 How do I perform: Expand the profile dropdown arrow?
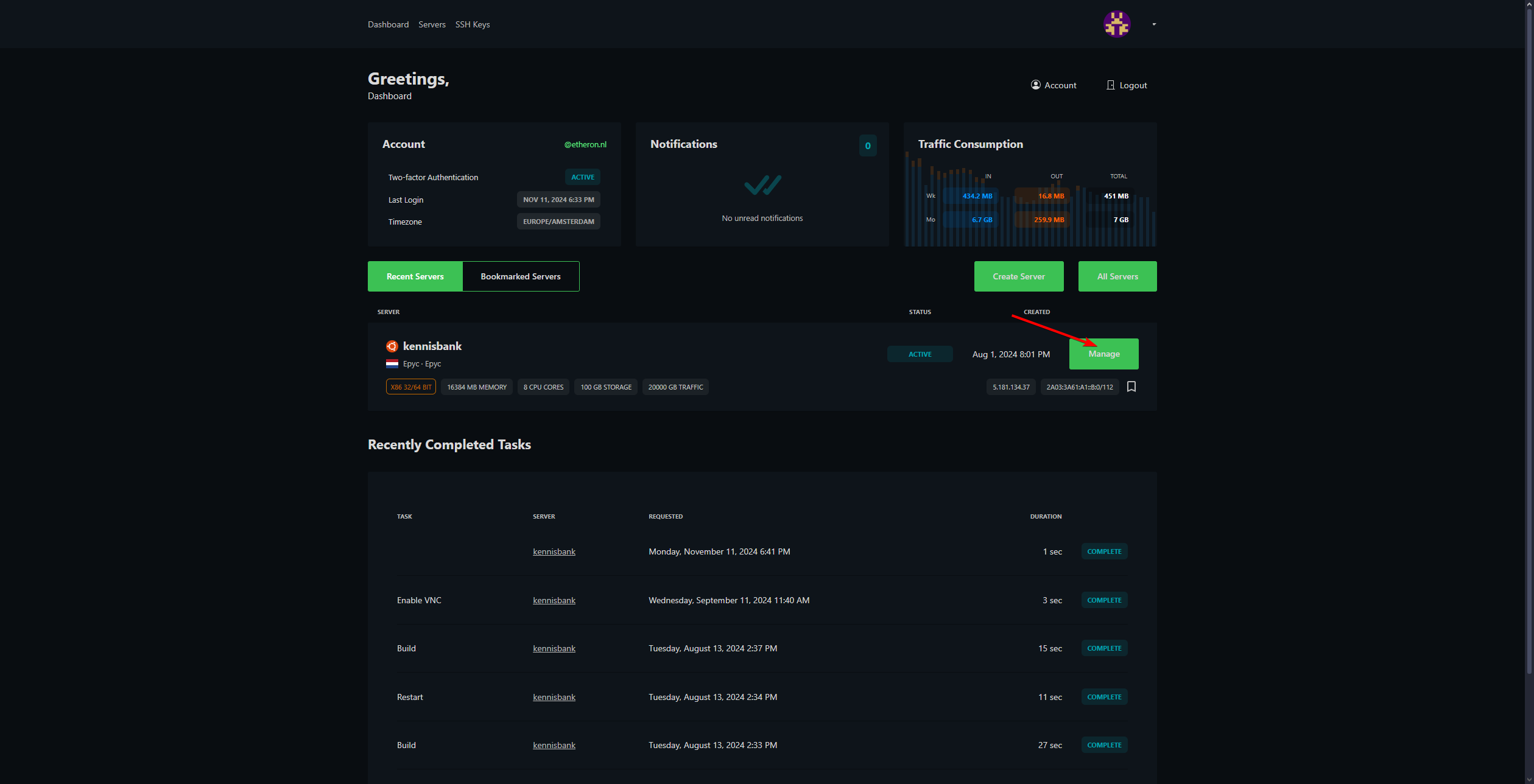[1154, 24]
